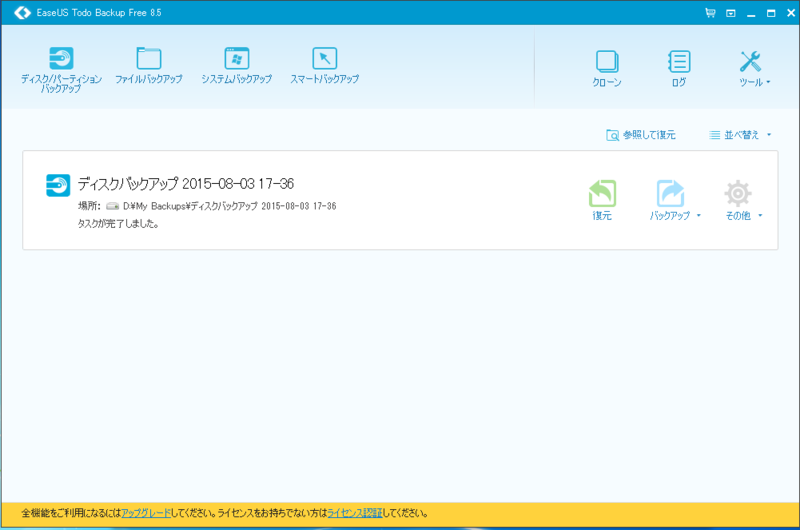Expand the その他 dropdown arrow
The height and width of the screenshot is (530, 800).
[760, 216]
